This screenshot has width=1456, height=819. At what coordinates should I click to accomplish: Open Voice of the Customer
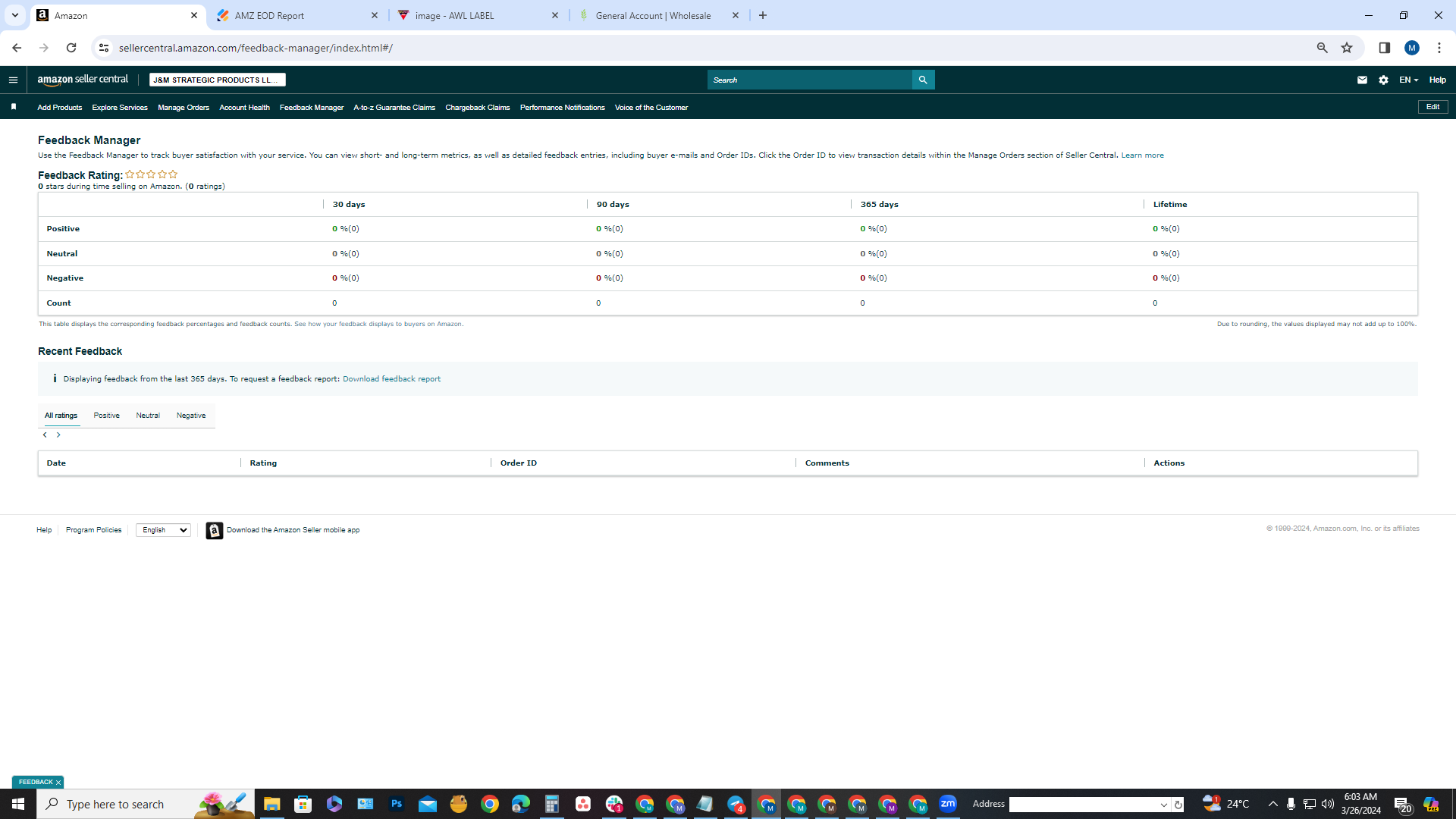pyautogui.click(x=651, y=108)
